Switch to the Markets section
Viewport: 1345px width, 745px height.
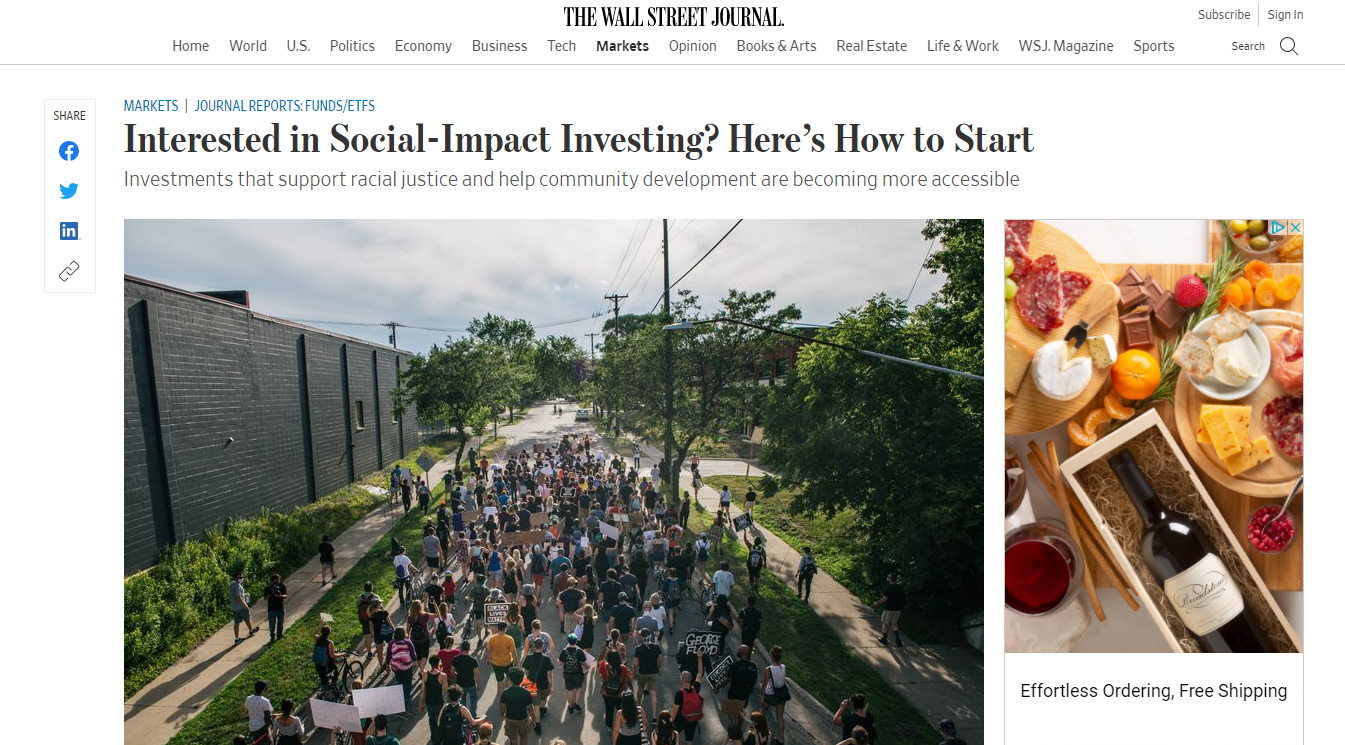point(622,46)
